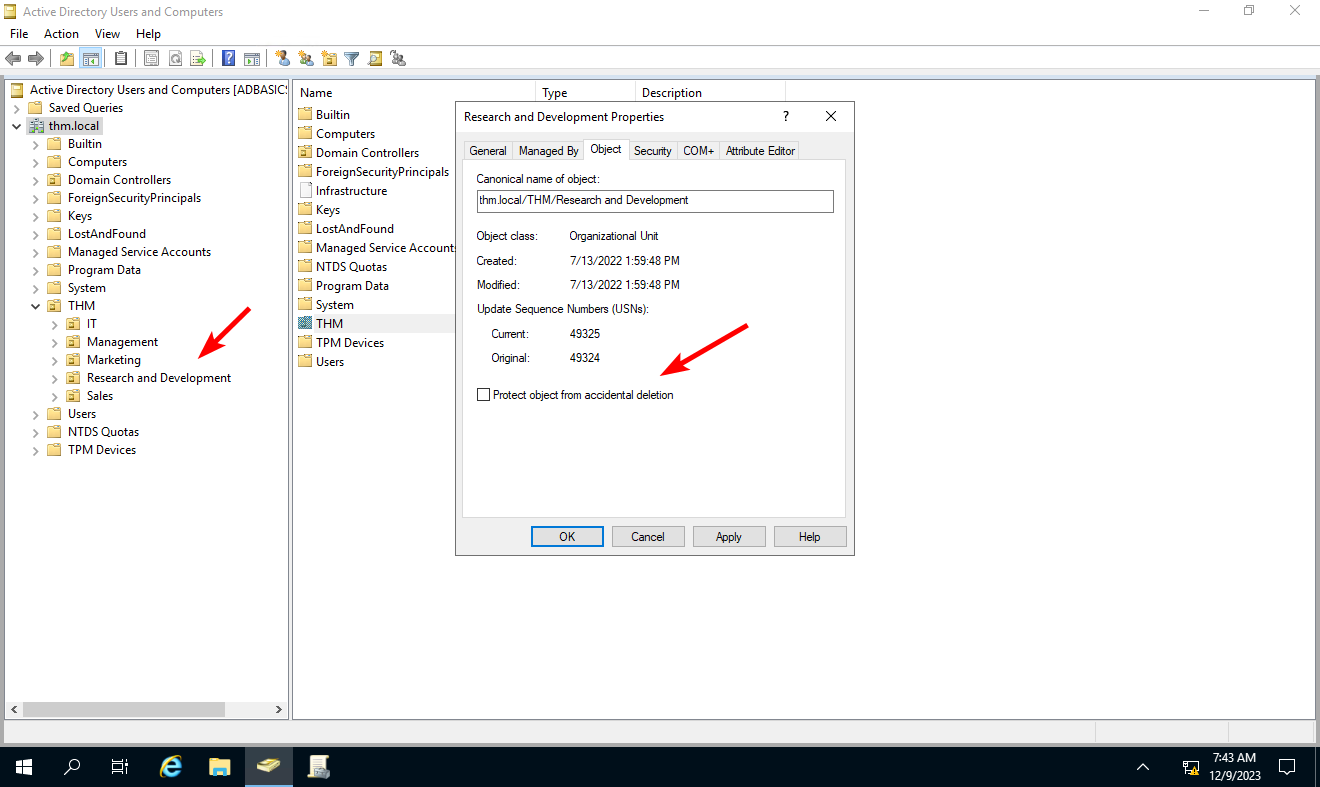Viewport: 1320px width, 787px height.
Task: Refresh the view with the toolbar Refresh icon
Action: point(175,59)
